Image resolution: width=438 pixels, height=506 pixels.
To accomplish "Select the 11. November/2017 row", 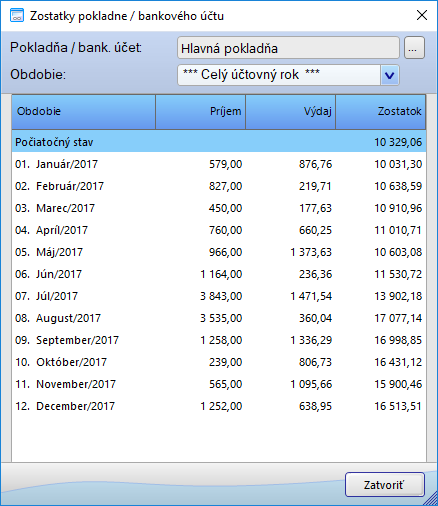I will 219,384.
